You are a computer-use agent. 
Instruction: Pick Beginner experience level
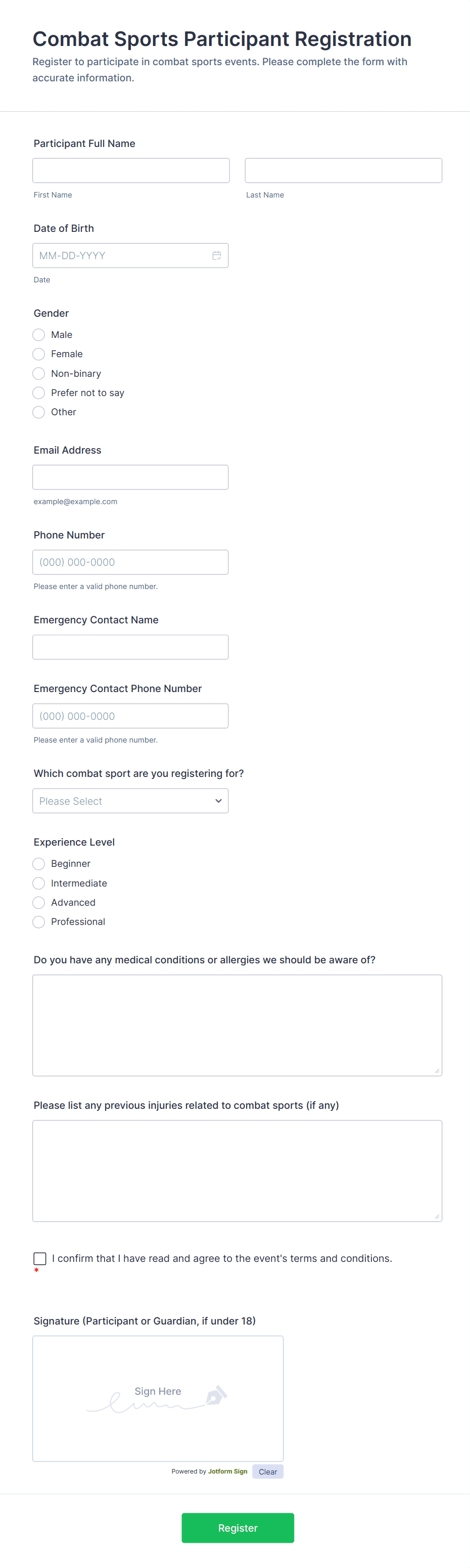click(39, 864)
